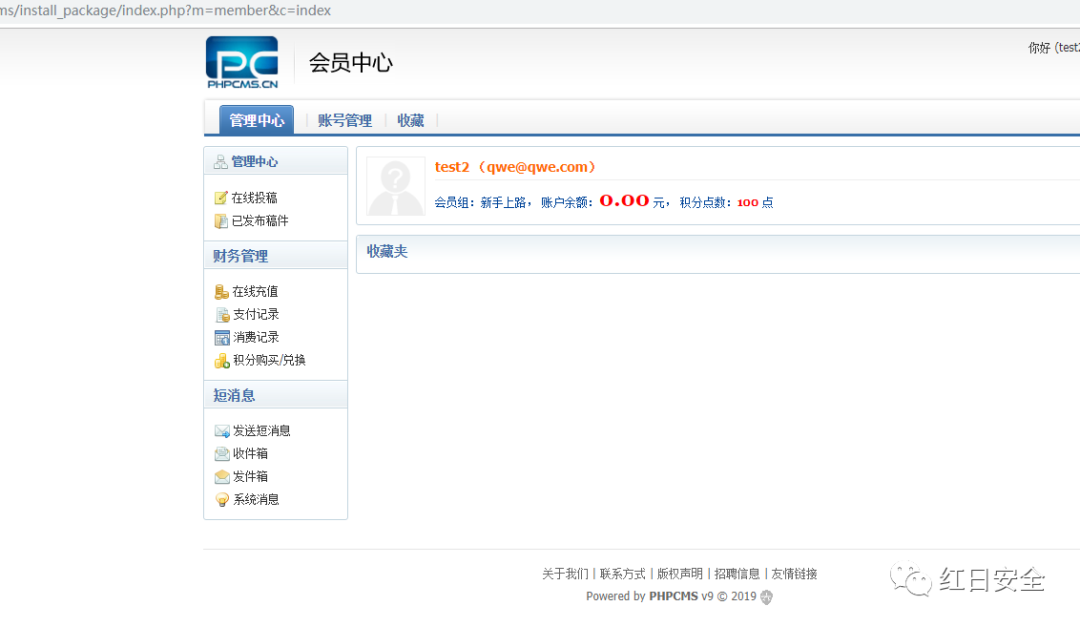
Task: Click the send message envelope icon
Action: pyautogui.click(x=222, y=431)
